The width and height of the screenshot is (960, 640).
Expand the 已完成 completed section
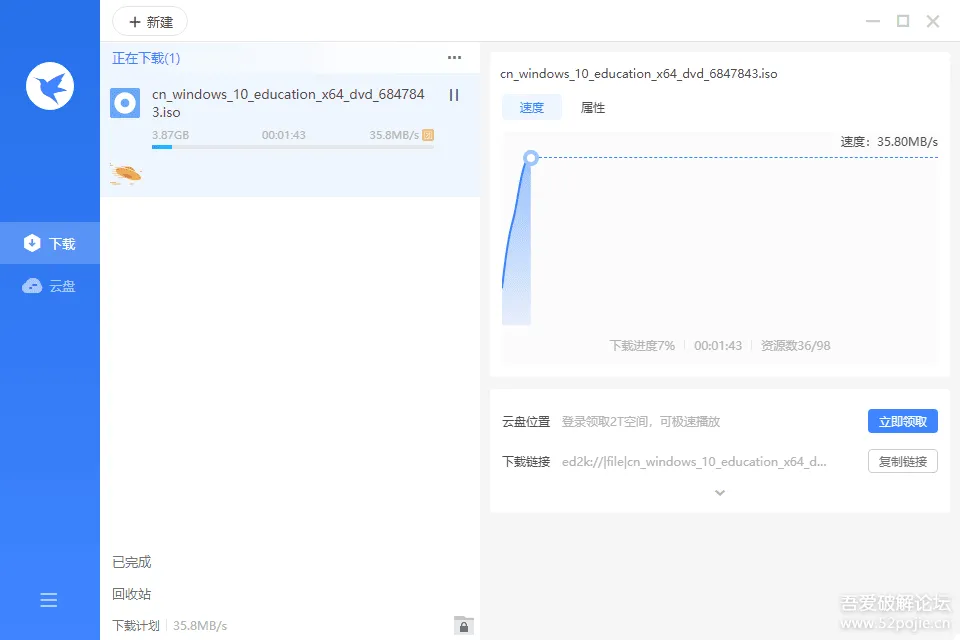[x=132, y=562]
